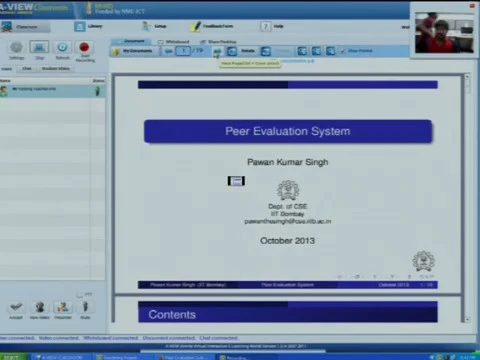The width and height of the screenshot is (480, 360).
Task: Close the video window with red X
Action: click(x=472, y=6)
